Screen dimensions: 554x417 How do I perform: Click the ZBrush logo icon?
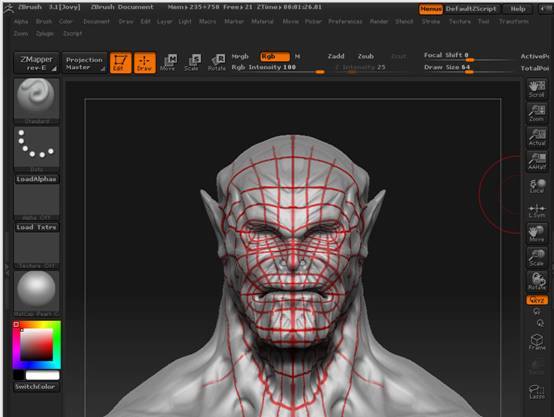point(8,8)
